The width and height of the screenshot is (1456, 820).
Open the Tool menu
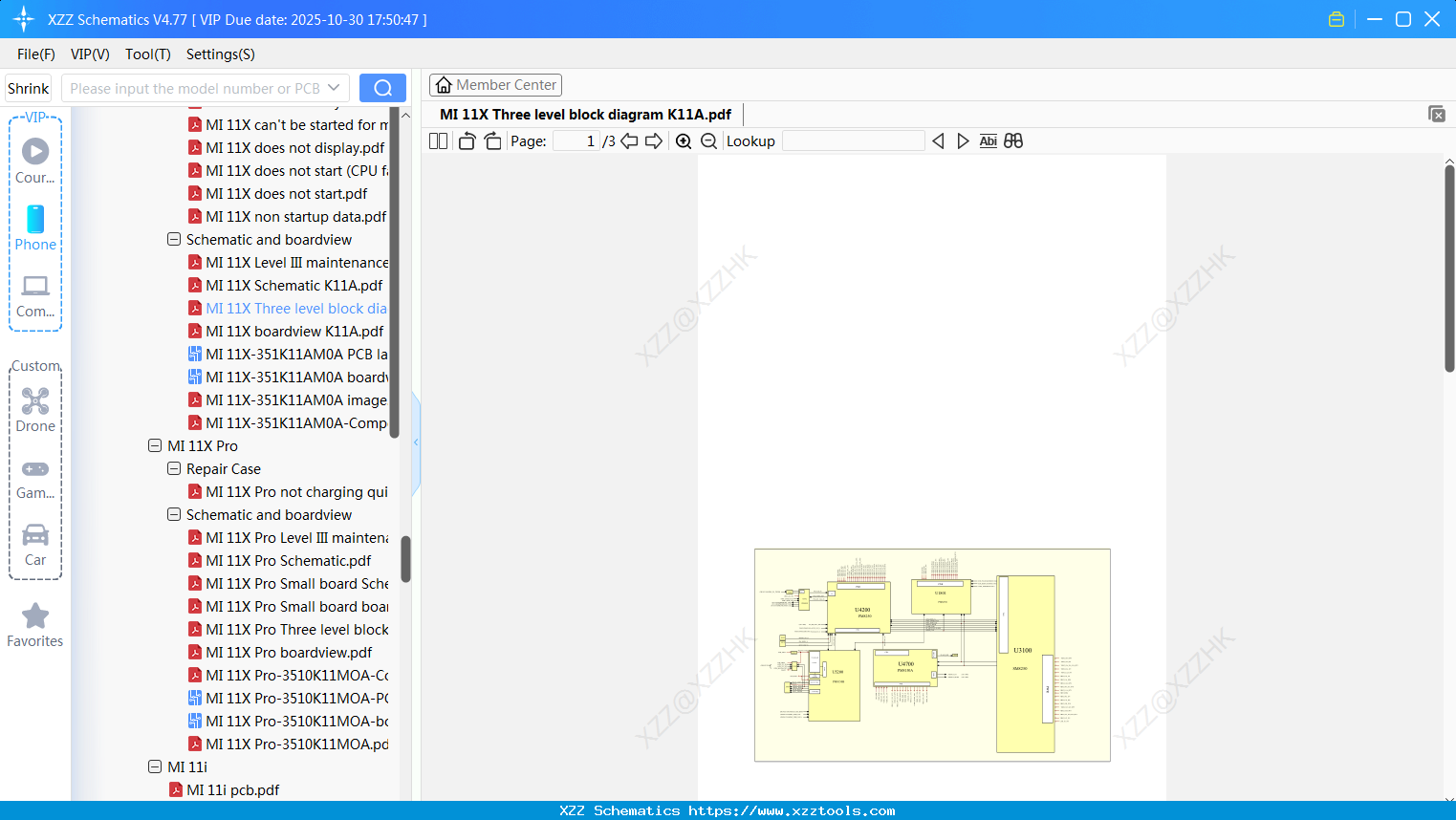[x=147, y=54]
